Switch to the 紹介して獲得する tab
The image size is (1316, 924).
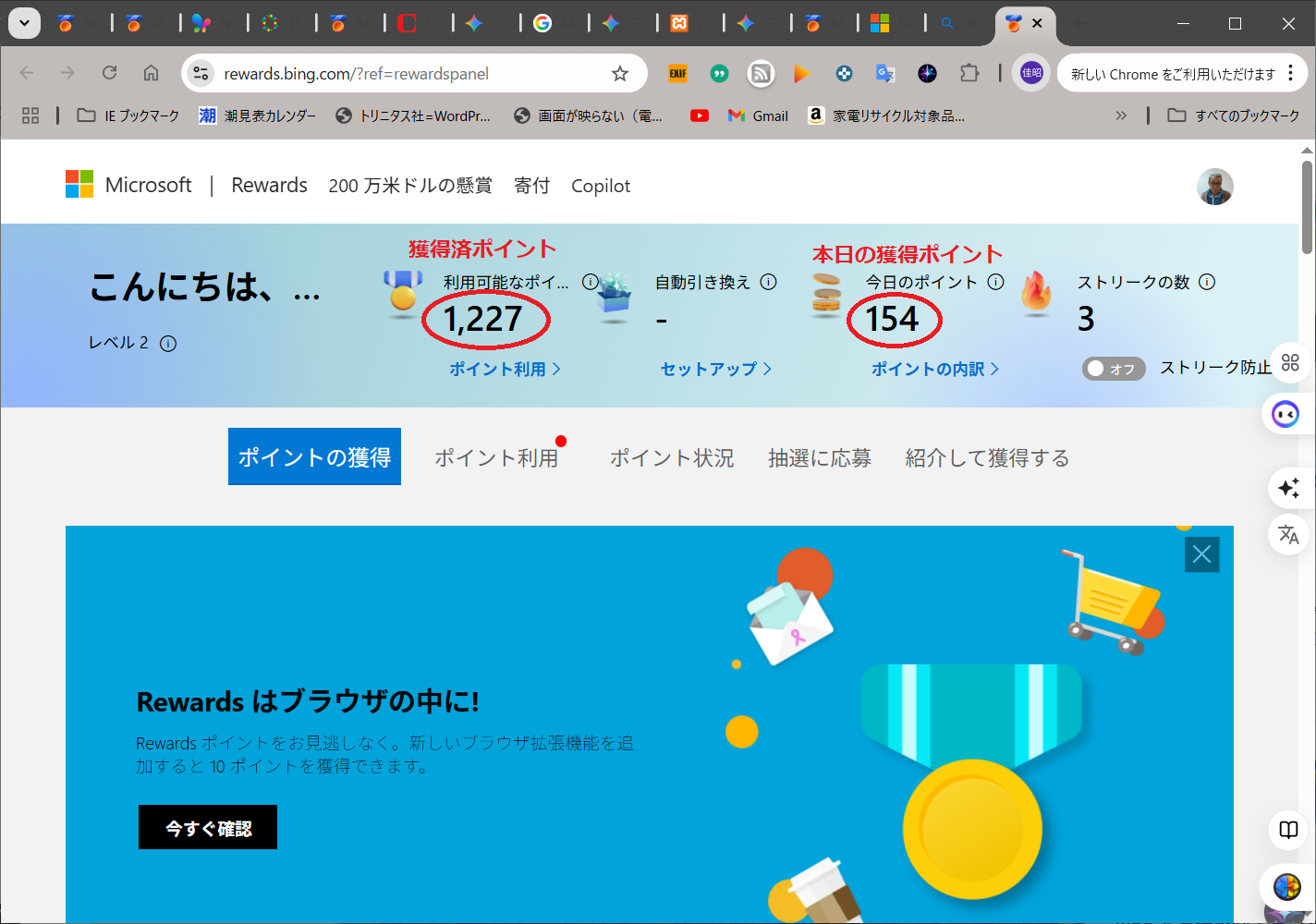tap(987, 457)
